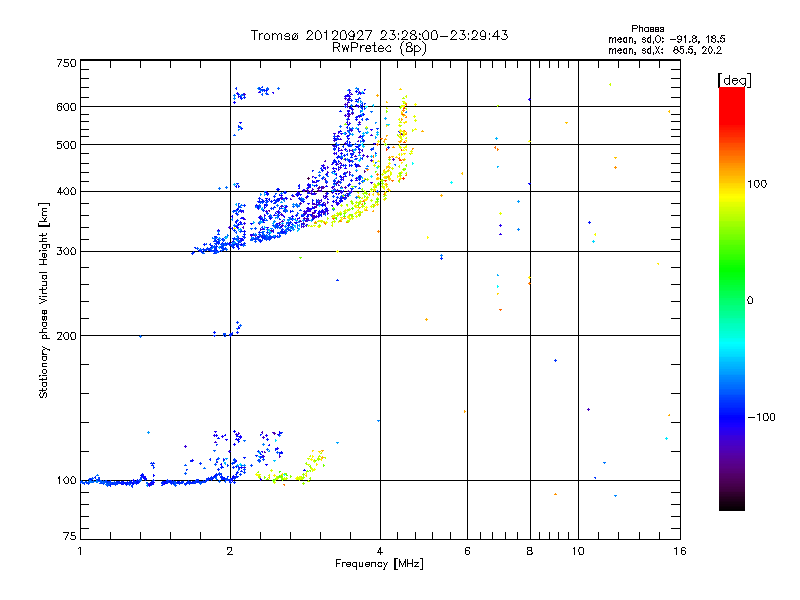The width and height of the screenshot is (800, 600).
Task: Select the 'RwPretec (8p)' subtitle text
Action: (379, 48)
